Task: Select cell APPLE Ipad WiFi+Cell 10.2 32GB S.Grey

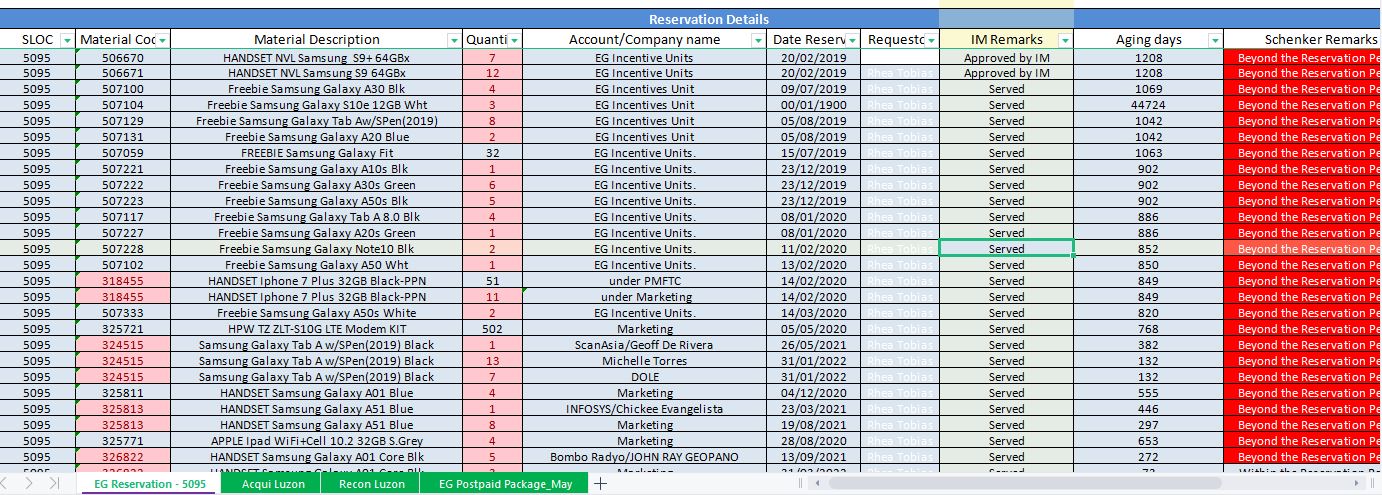Action: point(317,441)
